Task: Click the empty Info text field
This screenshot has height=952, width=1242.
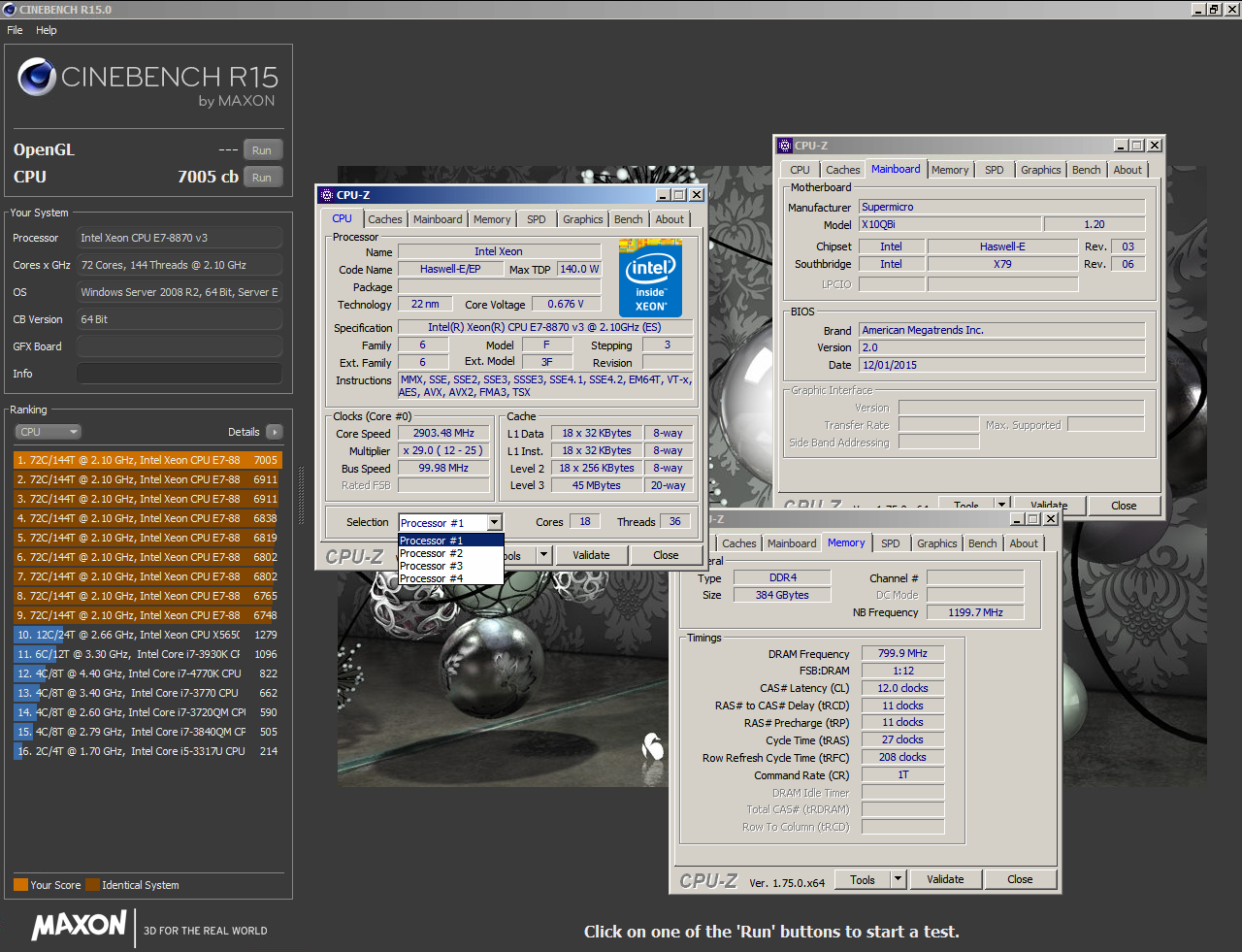Action: 180,374
